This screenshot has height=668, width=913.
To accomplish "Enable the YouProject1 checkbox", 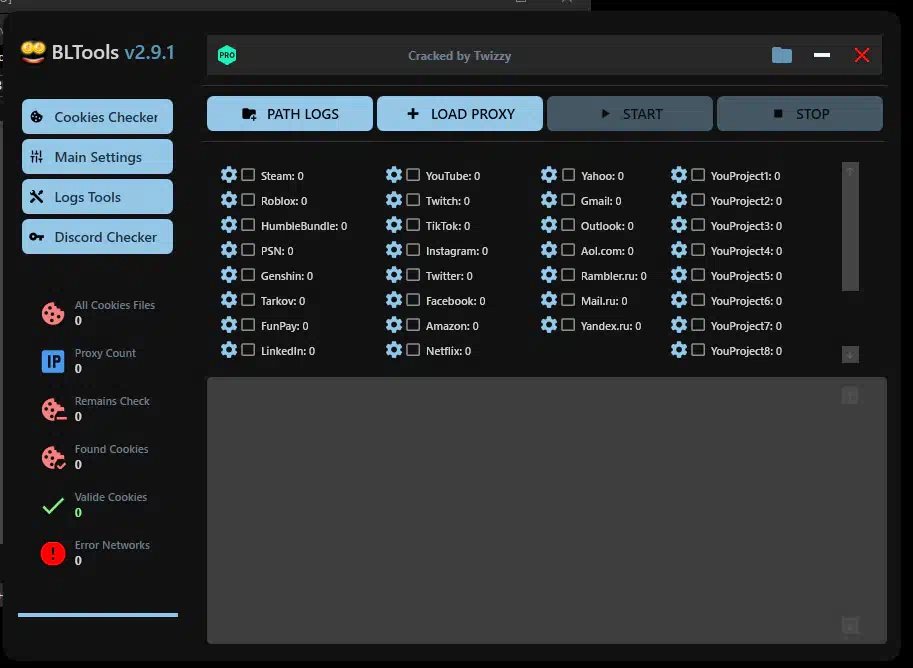I will (x=698, y=174).
